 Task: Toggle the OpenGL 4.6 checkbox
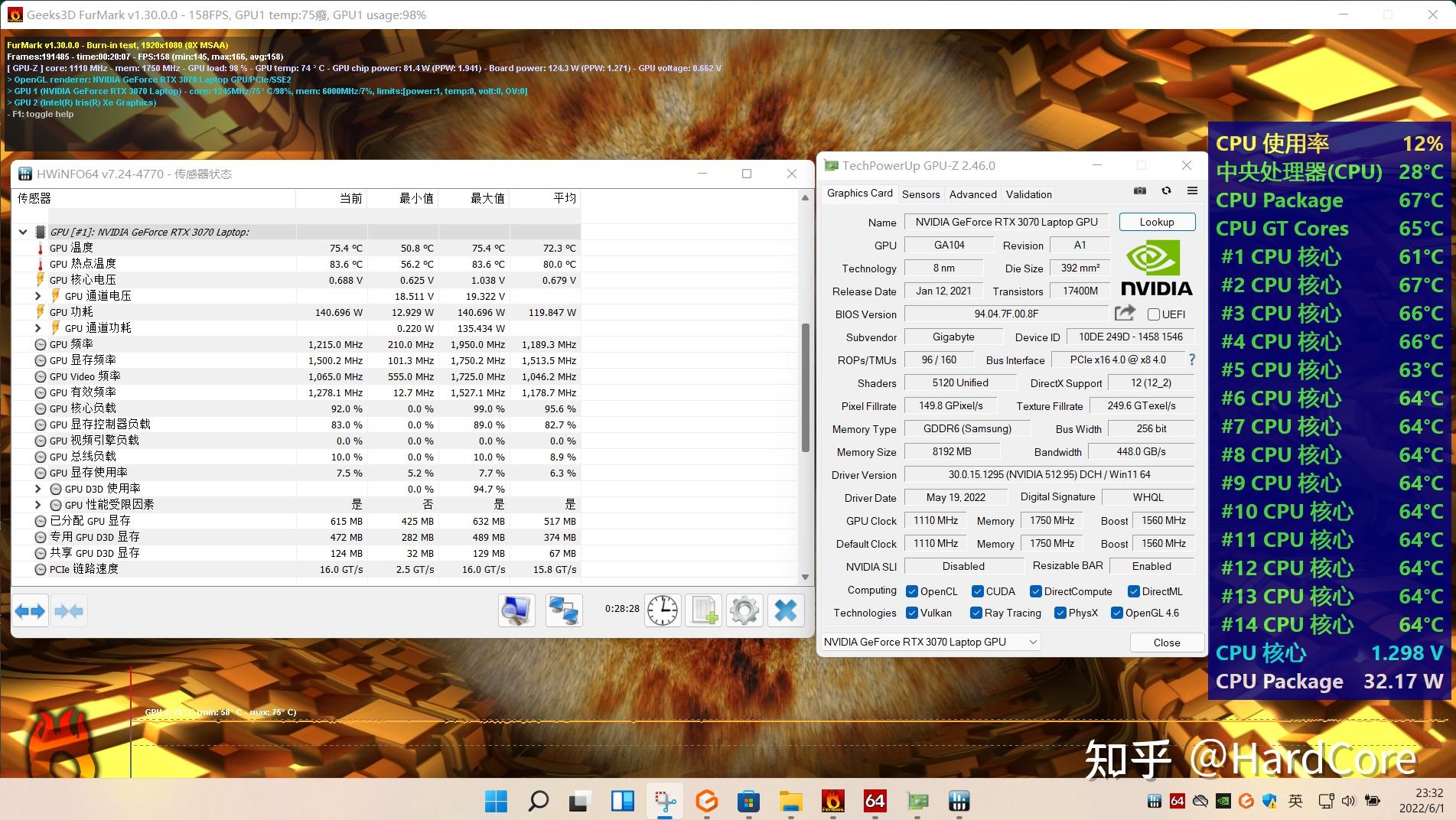[1117, 613]
